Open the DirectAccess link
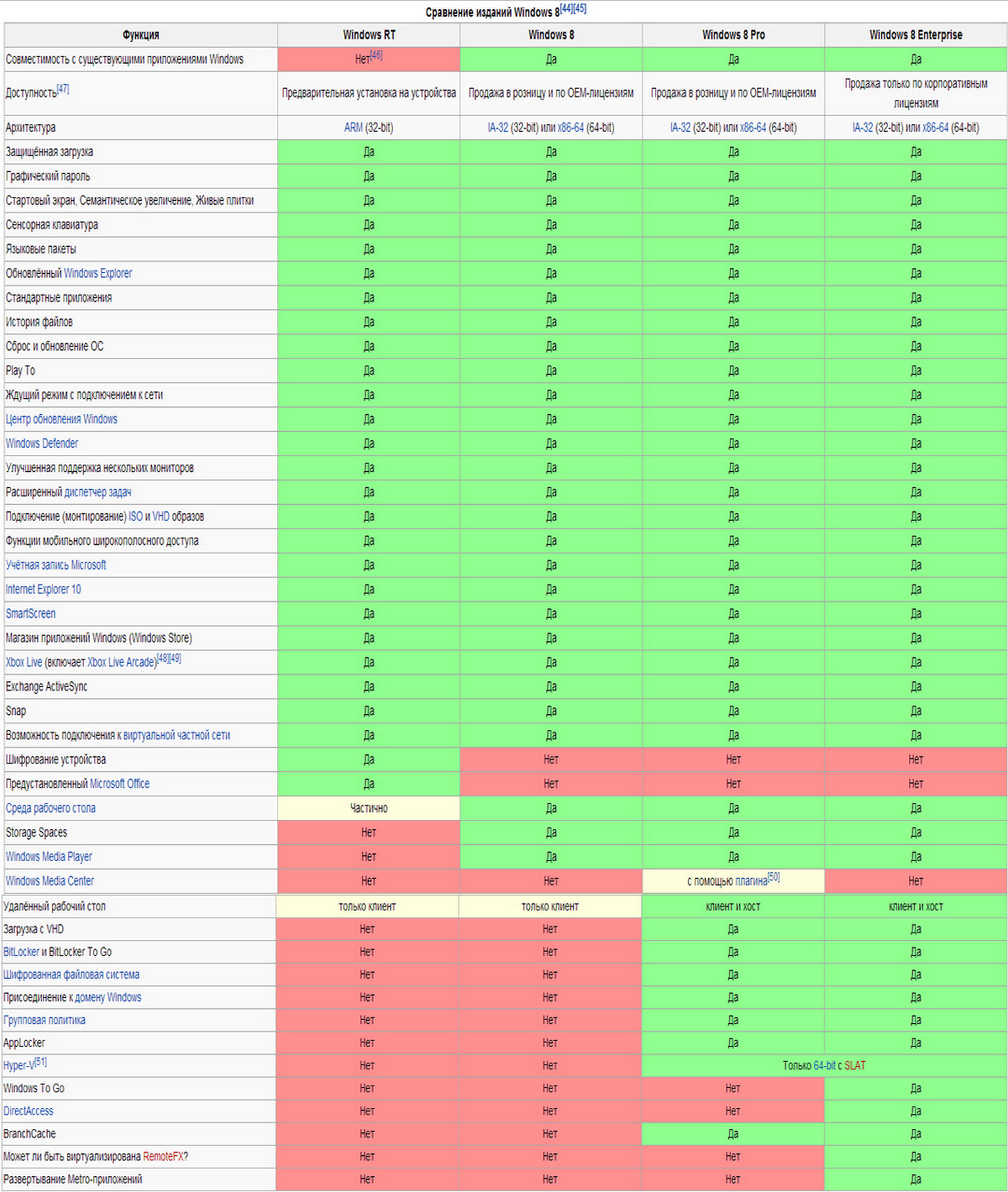 pos(28,1111)
